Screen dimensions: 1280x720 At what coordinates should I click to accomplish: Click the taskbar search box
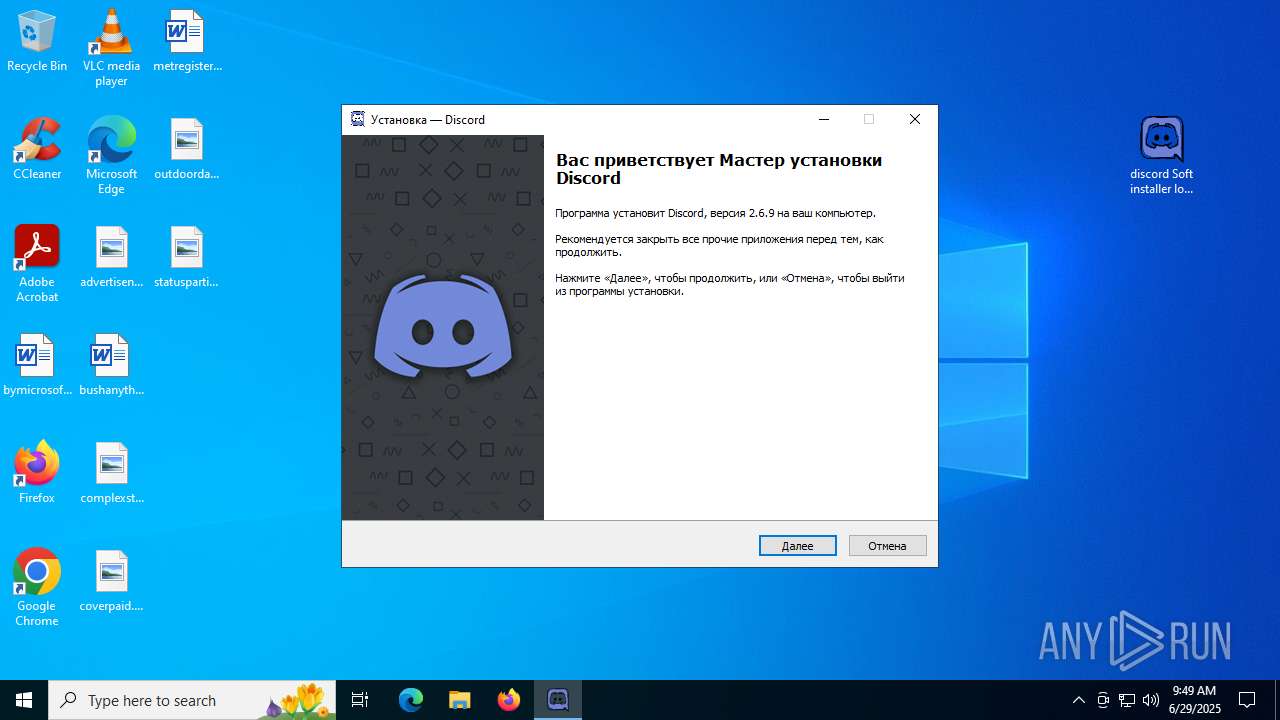192,700
